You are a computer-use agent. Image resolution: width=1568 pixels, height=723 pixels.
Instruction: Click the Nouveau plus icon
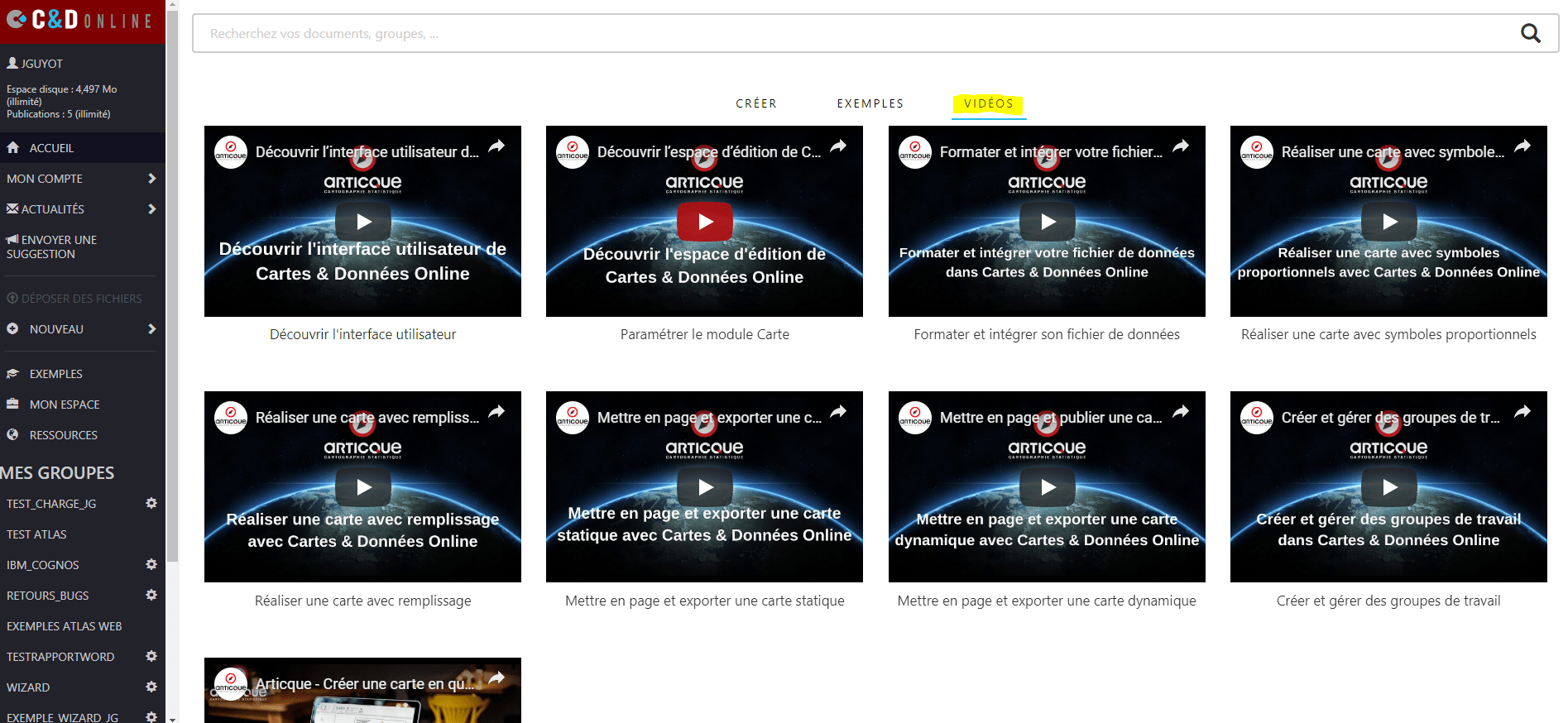point(12,328)
